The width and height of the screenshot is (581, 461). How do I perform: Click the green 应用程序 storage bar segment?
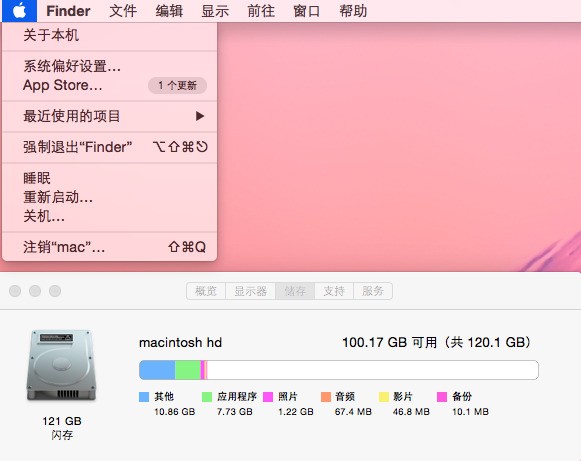point(187,370)
